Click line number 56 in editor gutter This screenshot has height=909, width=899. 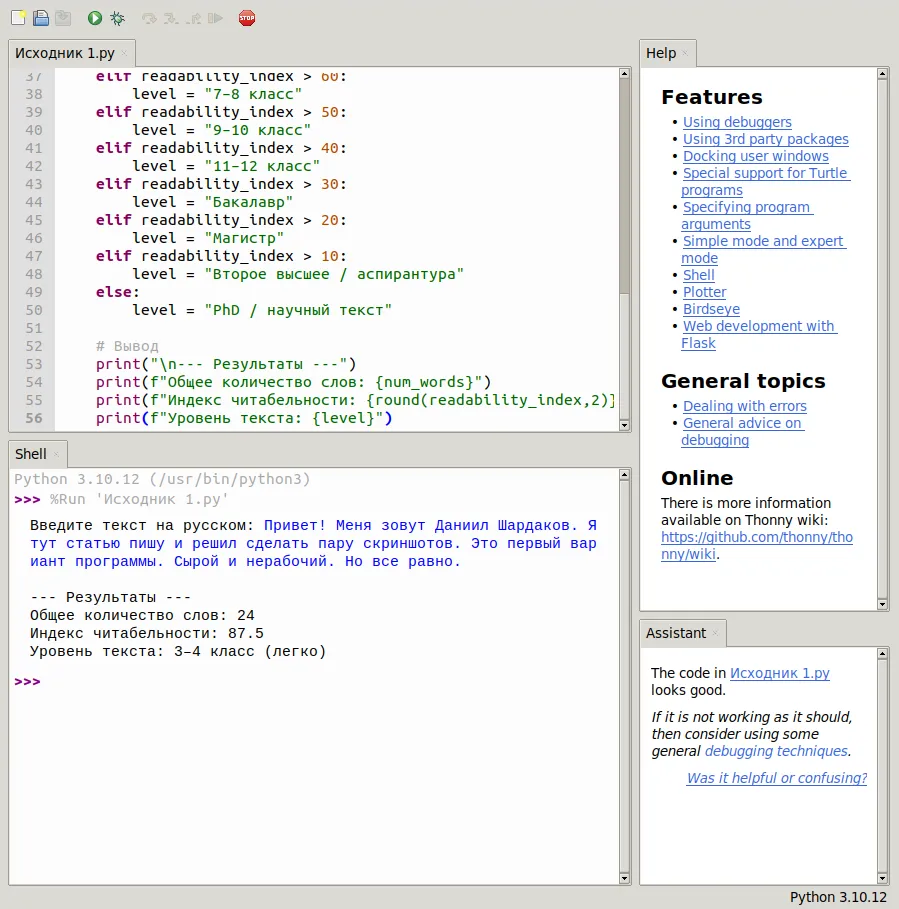point(34,418)
